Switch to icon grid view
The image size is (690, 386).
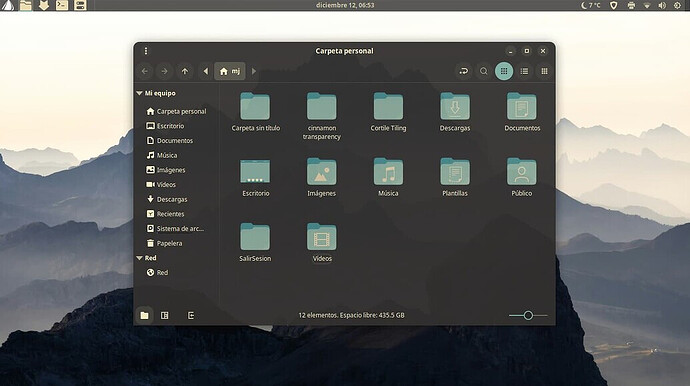[x=504, y=71]
